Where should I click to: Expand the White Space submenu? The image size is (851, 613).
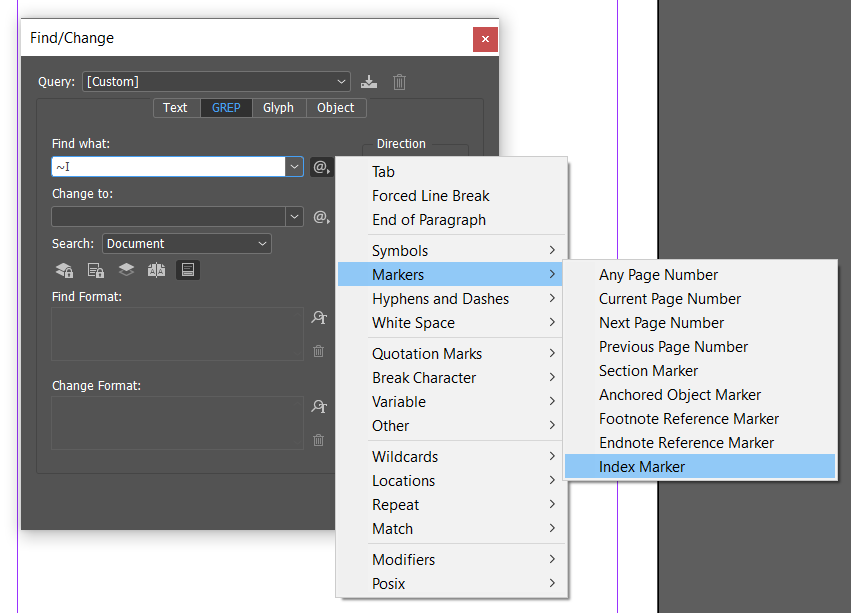pyautogui.click(x=452, y=323)
